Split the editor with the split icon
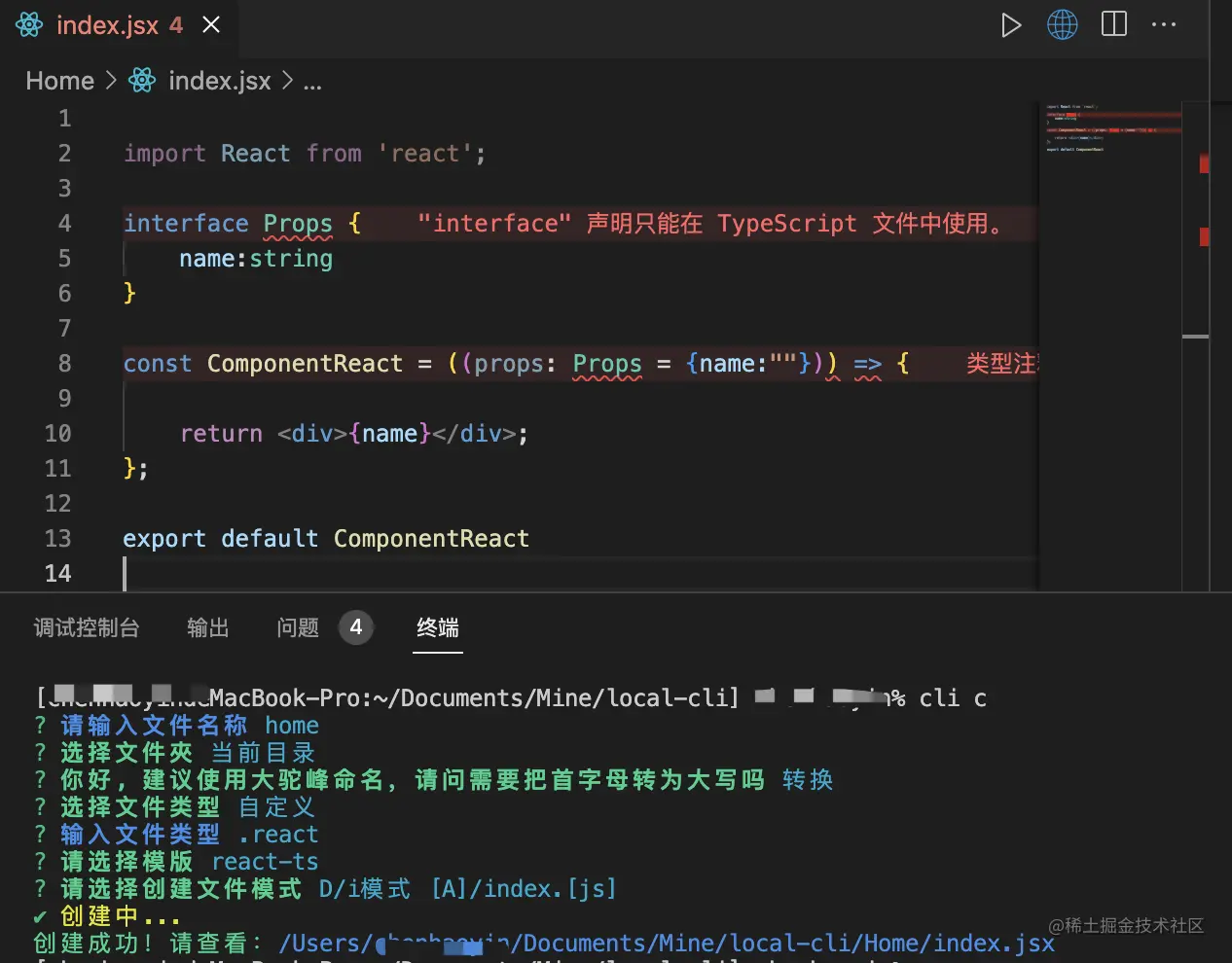This screenshot has height=963, width=1232. click(x=1113, y=24)
